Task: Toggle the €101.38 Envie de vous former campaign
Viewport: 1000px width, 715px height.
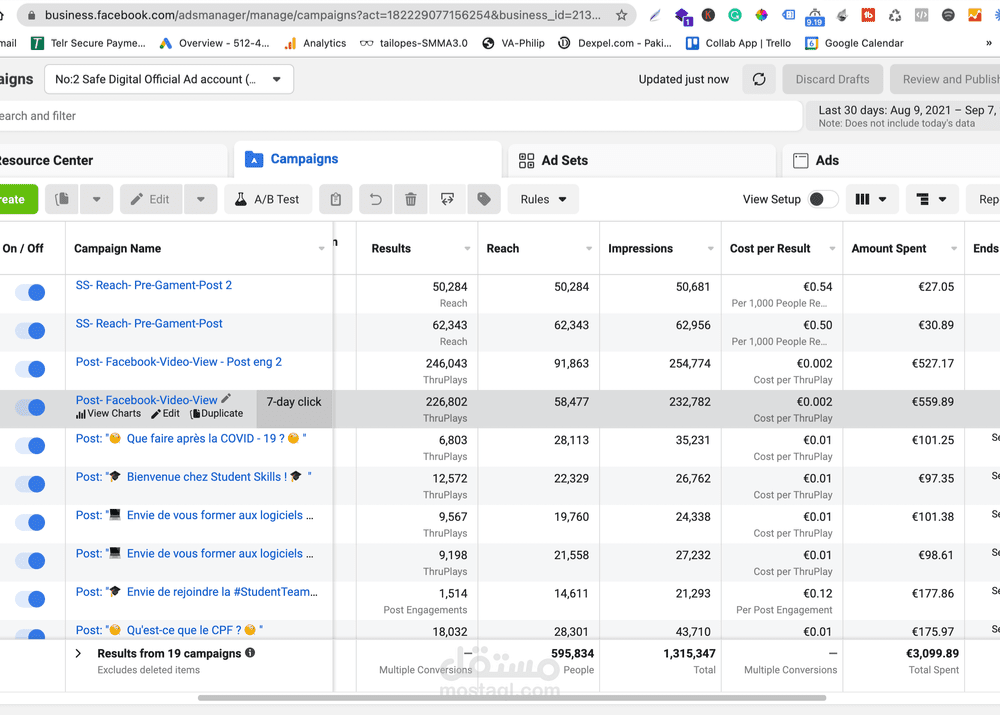Action: click(31, 522)
